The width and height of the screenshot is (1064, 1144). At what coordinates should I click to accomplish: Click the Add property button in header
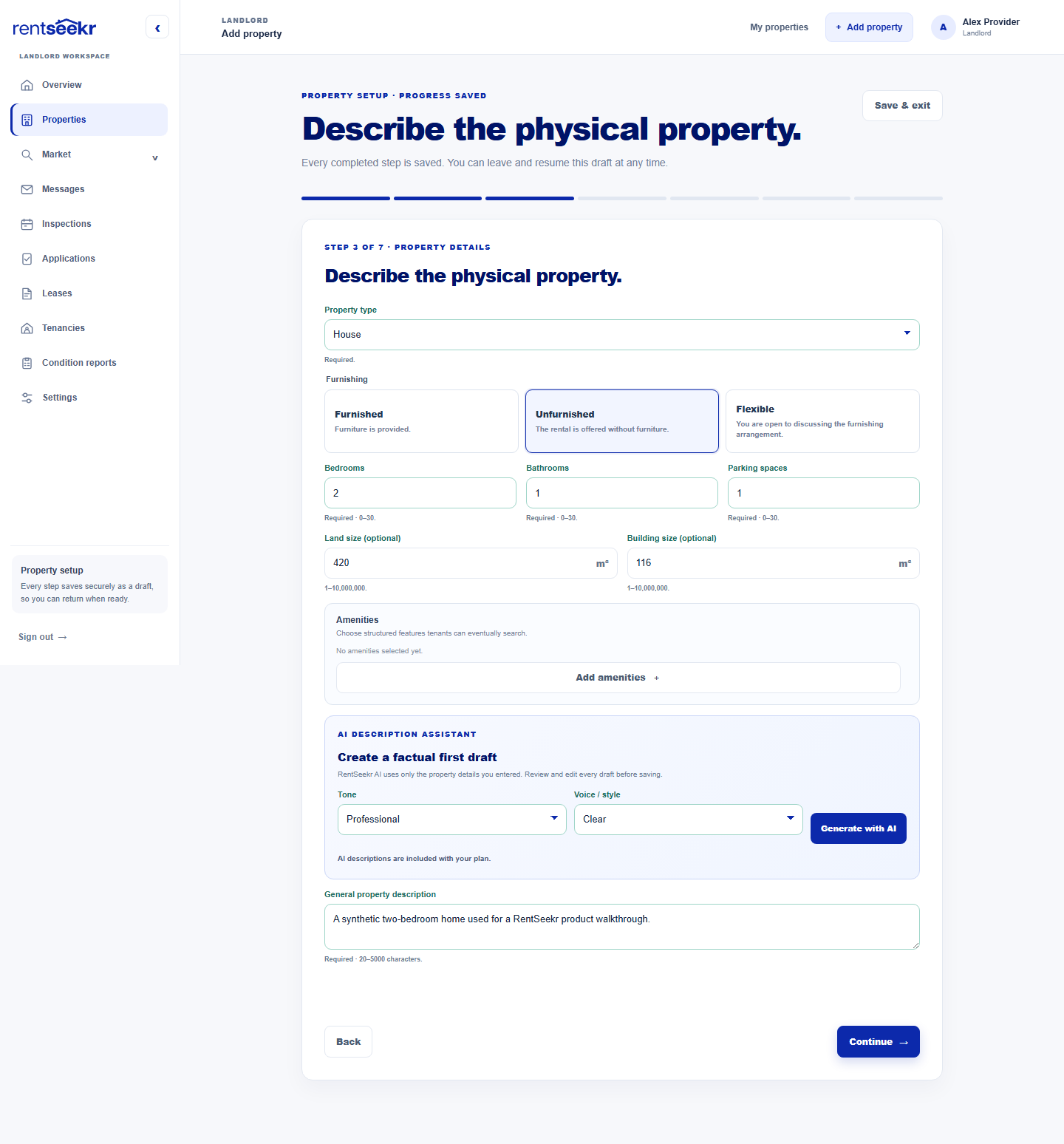click(x=869, y=27)
